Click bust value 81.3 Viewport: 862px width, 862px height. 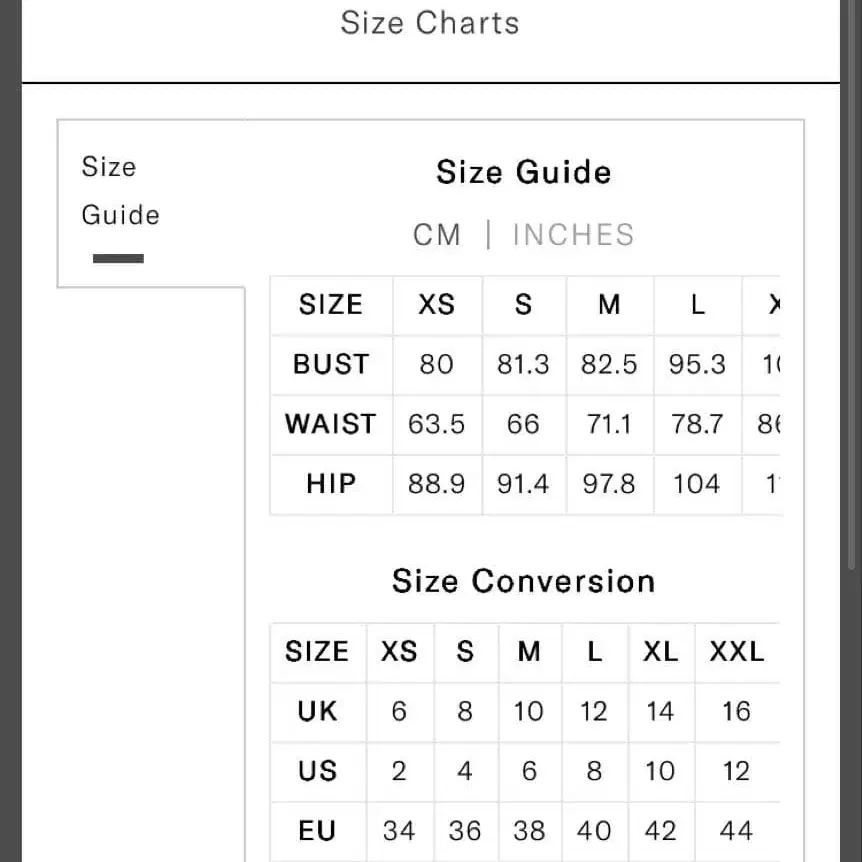[x=523, y=364]
